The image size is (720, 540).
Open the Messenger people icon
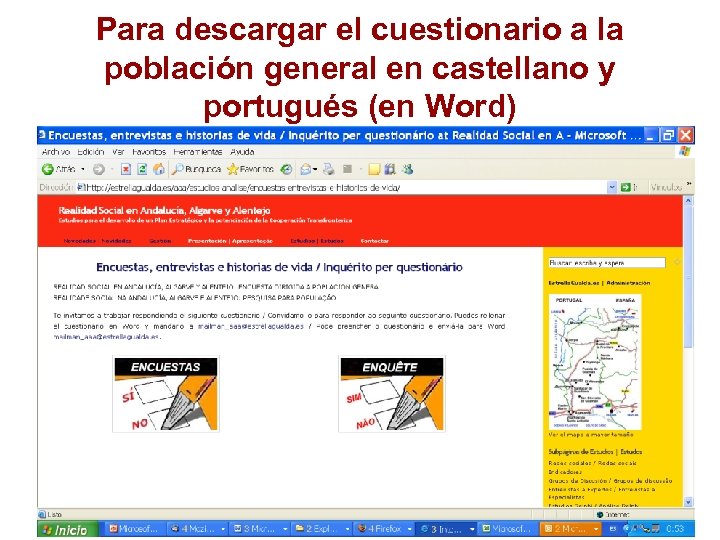407,169
